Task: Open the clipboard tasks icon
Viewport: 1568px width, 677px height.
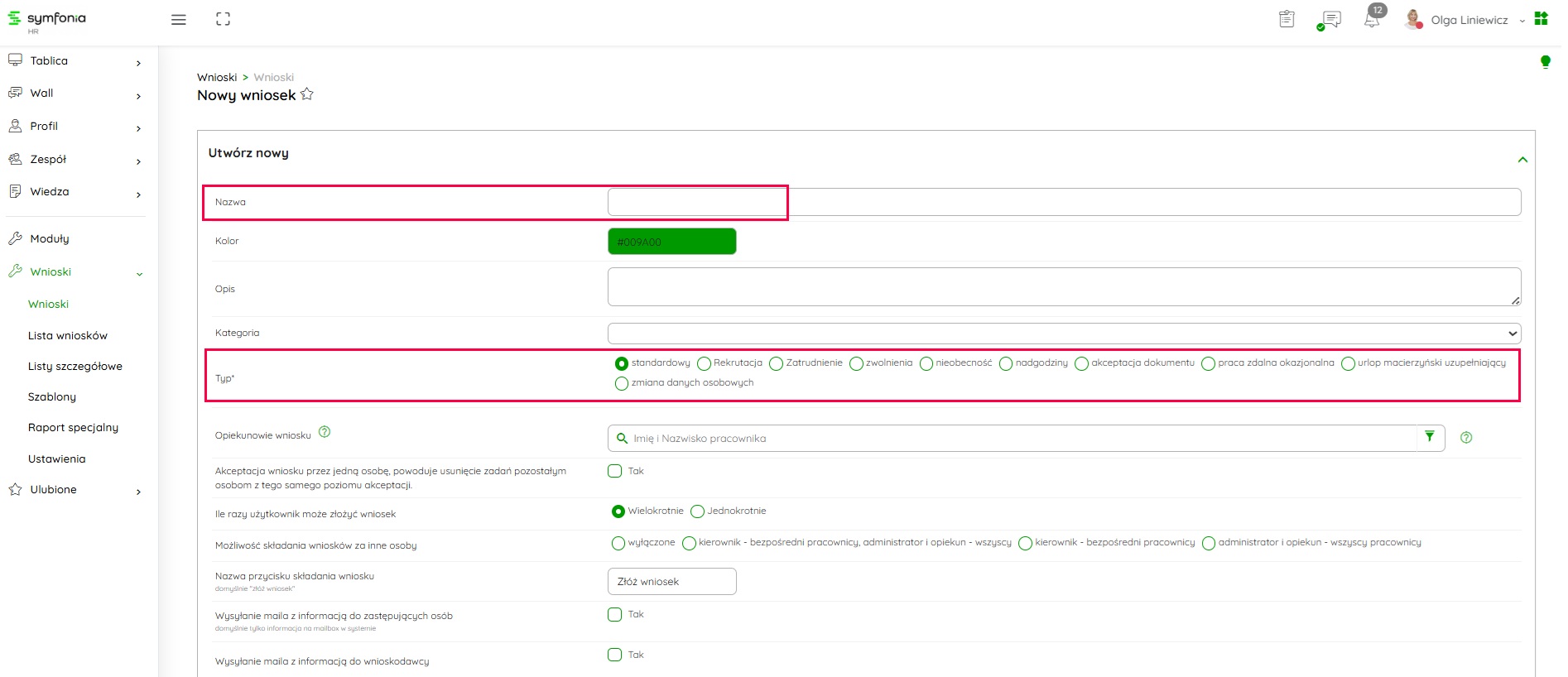Action: 1287,19
